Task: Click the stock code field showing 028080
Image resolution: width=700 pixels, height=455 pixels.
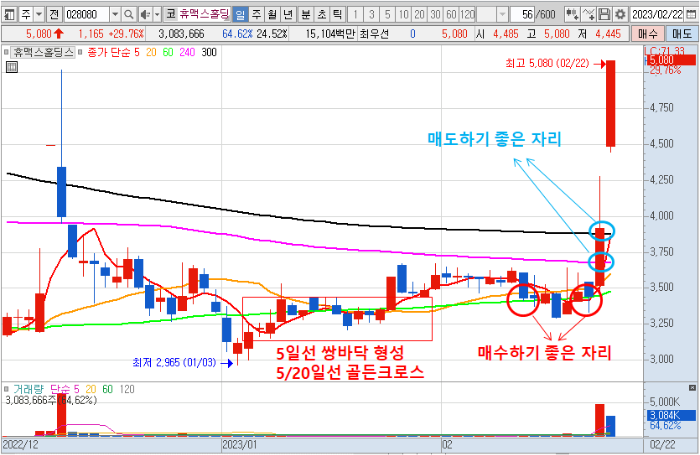Action: point(86,15)
